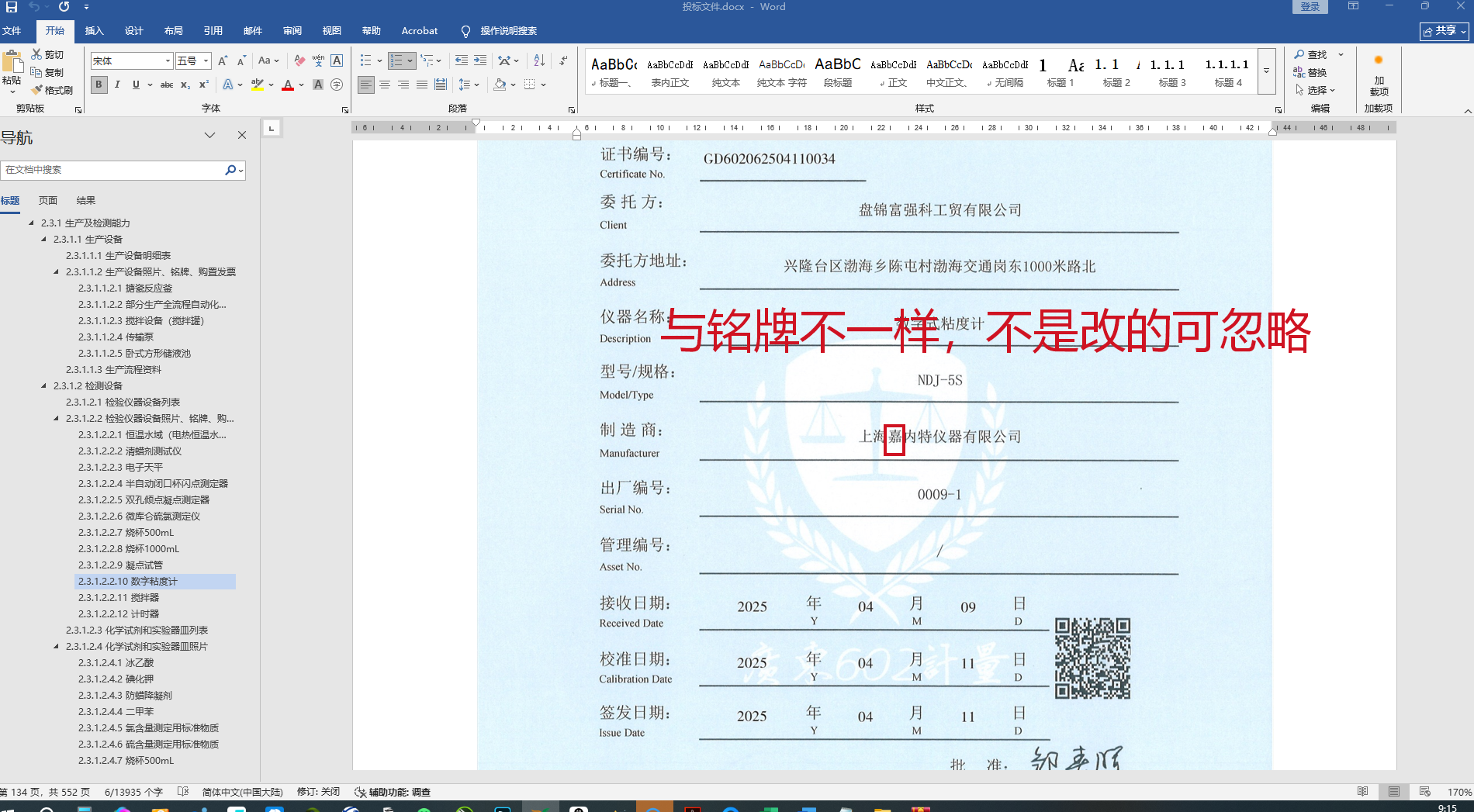Click the 共享 (Share) button
1474x812 pixels.
point(1445,31)
